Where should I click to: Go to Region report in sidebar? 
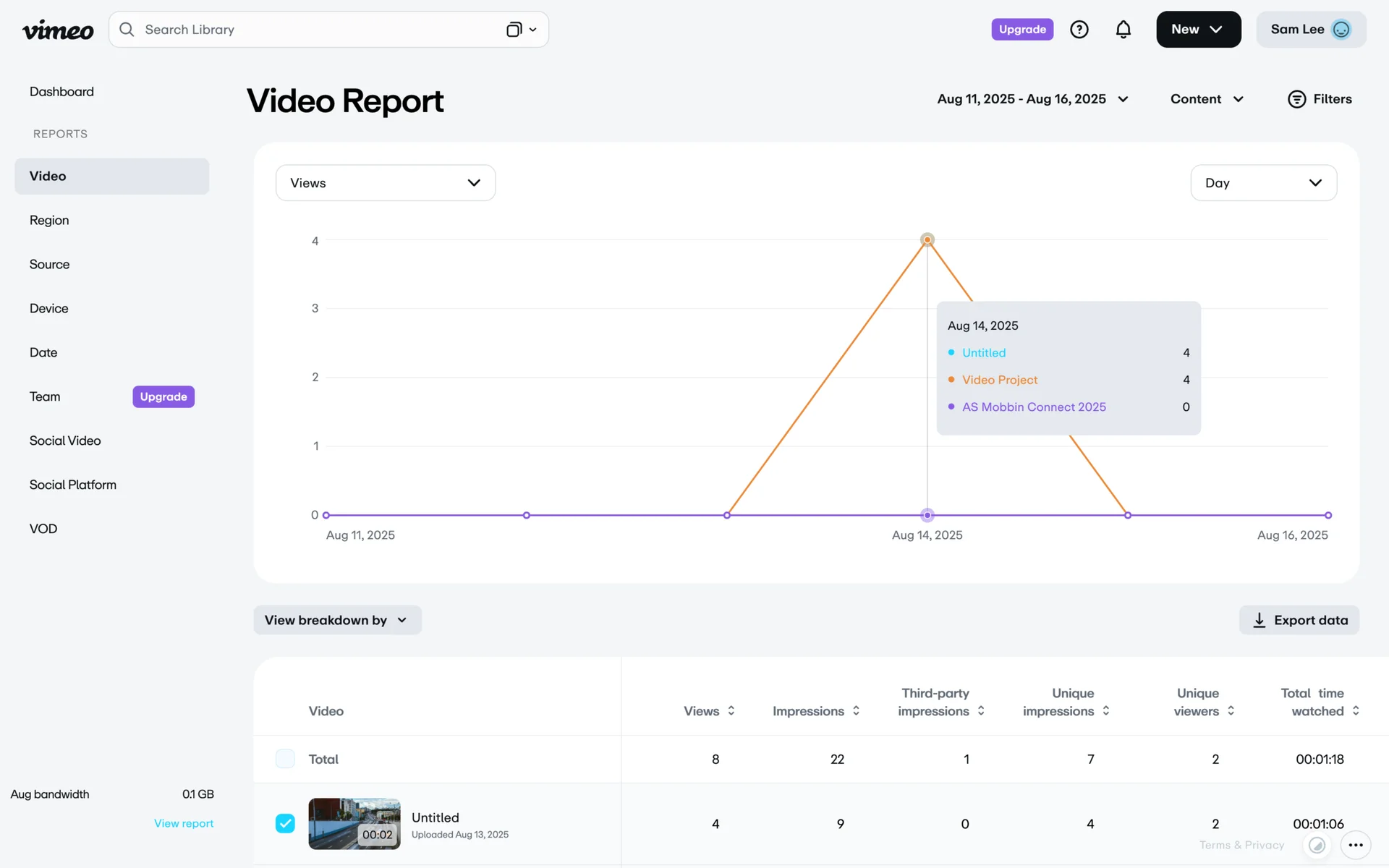(x=49, y=220)
